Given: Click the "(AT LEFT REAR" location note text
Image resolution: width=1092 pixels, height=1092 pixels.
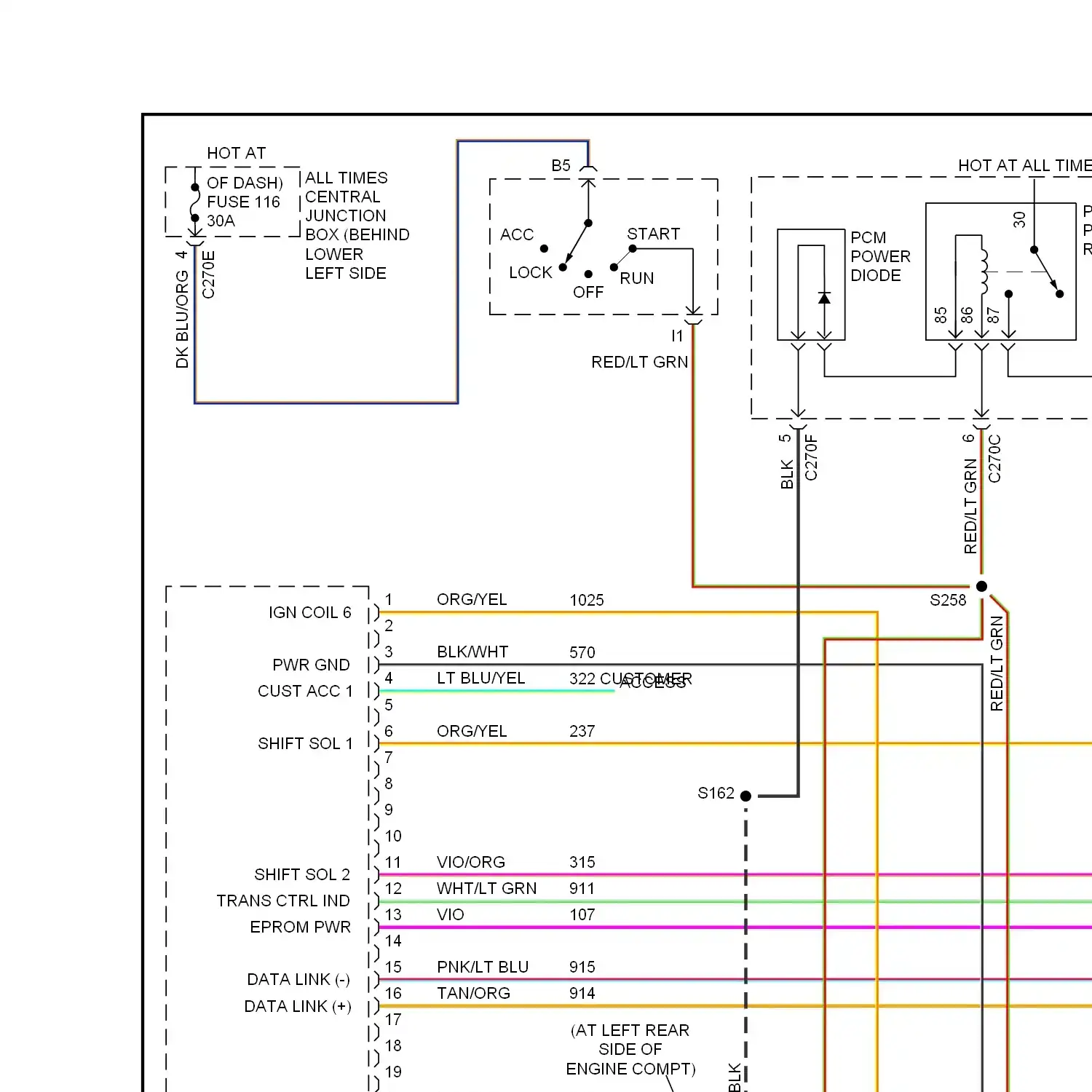Looking at the screenshot, I should pyautogui.click(x=630, y=1030).
